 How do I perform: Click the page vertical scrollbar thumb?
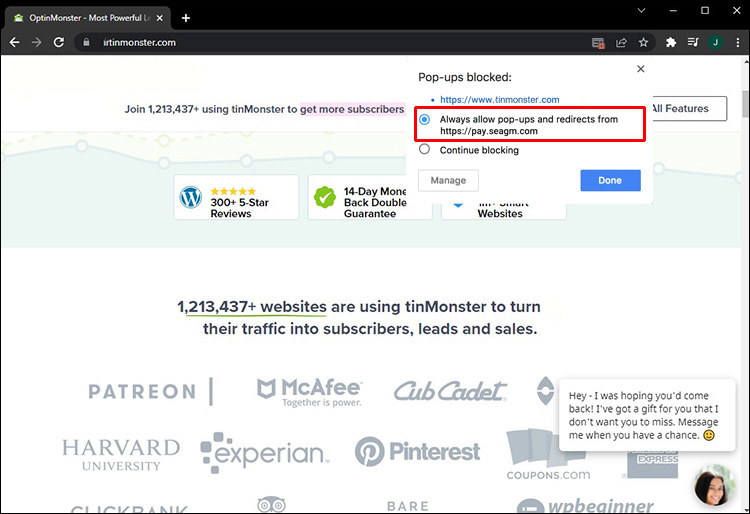point(745,103)
